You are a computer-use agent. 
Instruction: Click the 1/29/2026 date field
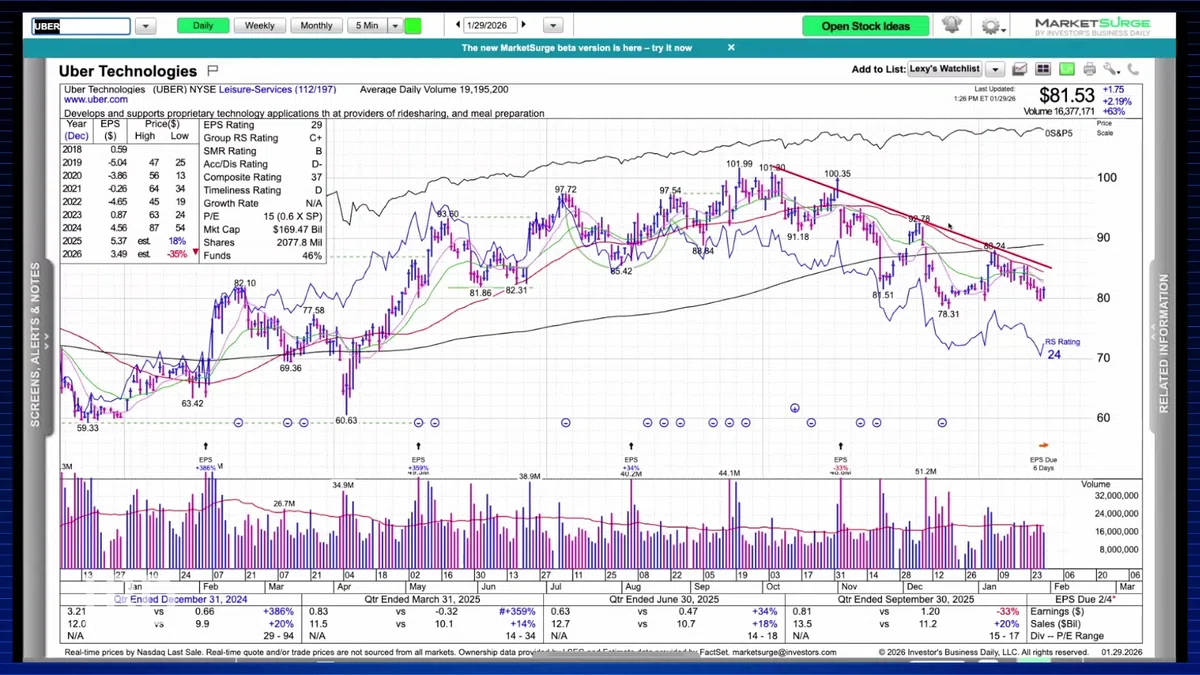[x=491, y=25]
